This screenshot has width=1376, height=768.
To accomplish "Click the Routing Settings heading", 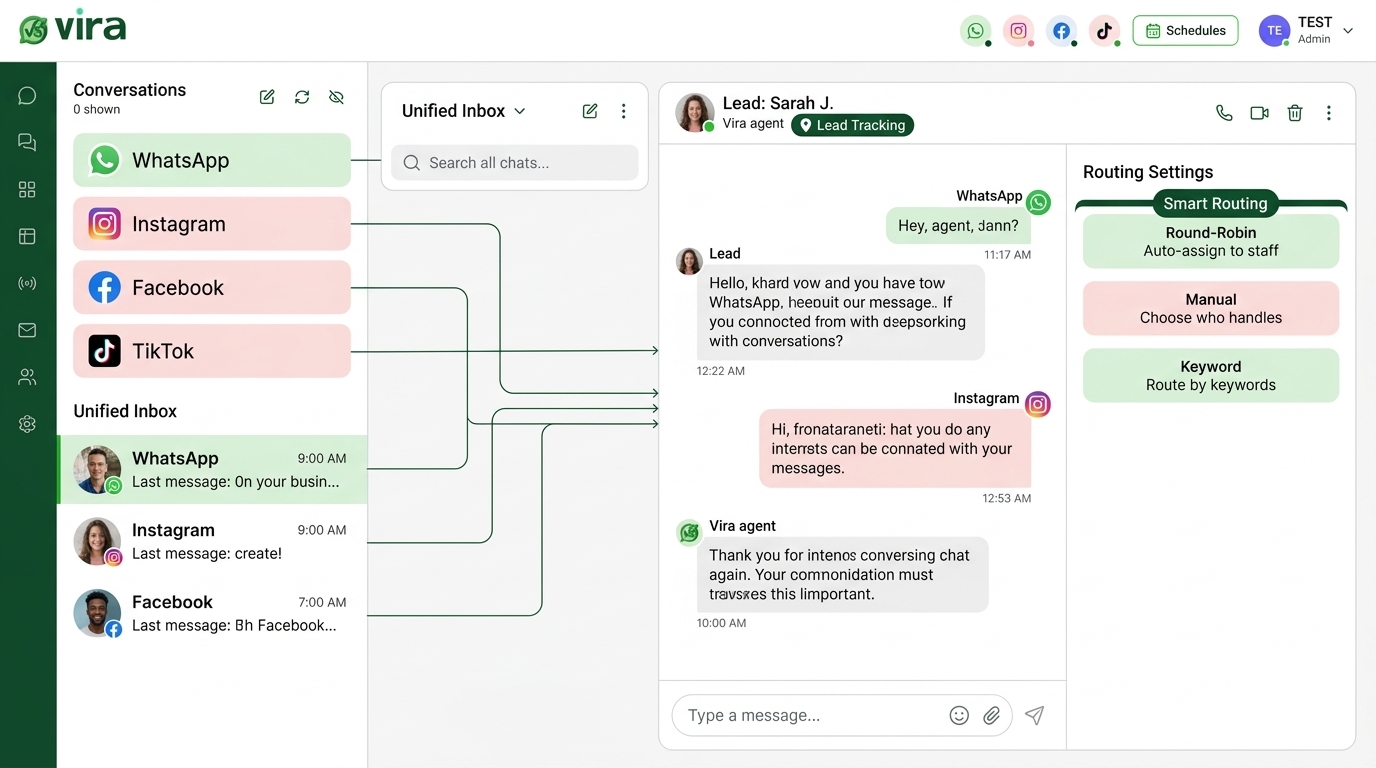I will [x=1148, y=172].
